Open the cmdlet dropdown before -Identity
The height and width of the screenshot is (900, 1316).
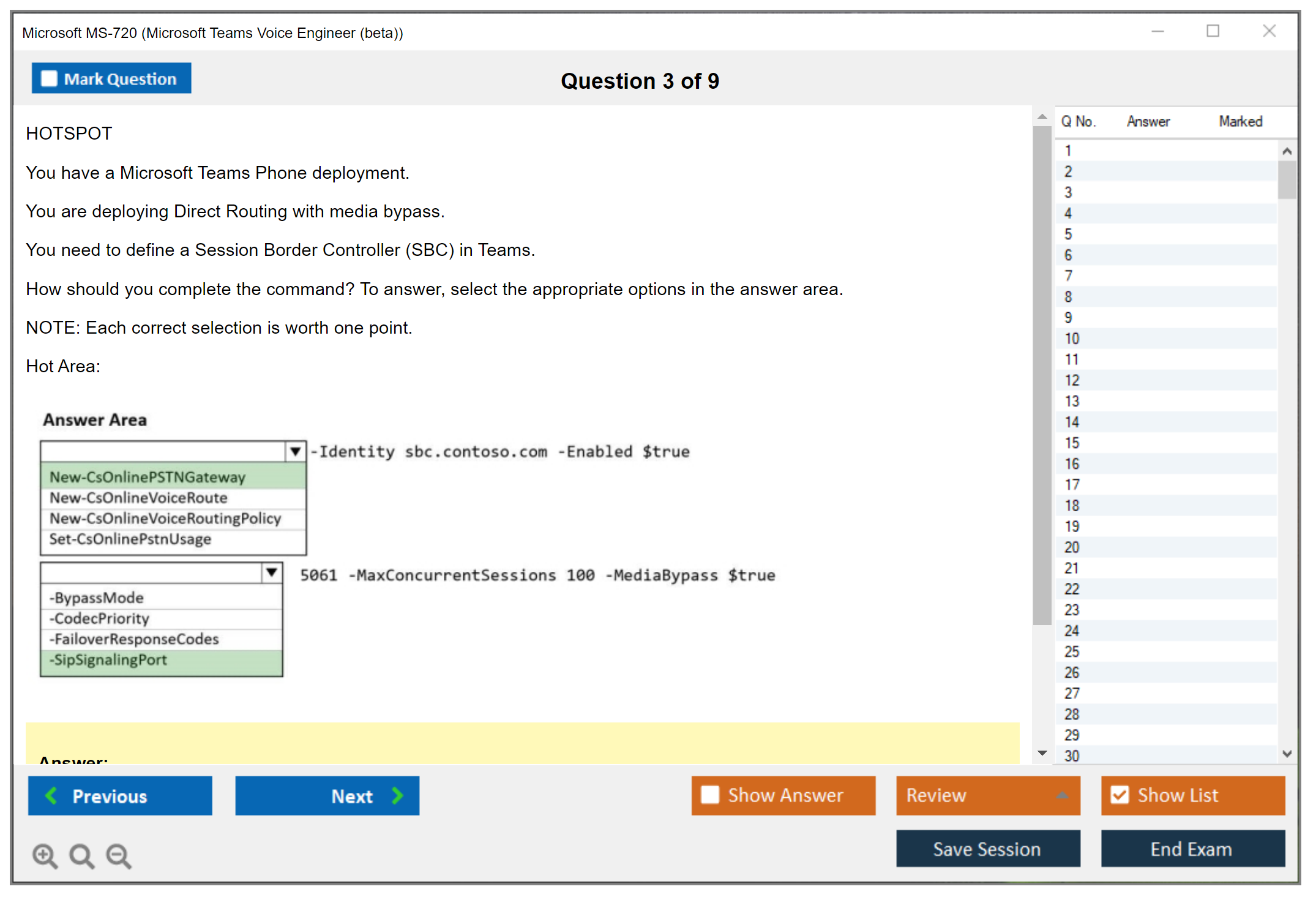click(x=296, y=452)
